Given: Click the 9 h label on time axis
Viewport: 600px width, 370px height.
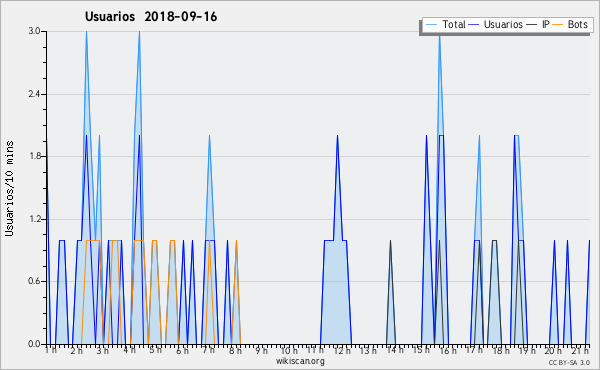Looking at the screenshot, I should (x=262, y=350).
